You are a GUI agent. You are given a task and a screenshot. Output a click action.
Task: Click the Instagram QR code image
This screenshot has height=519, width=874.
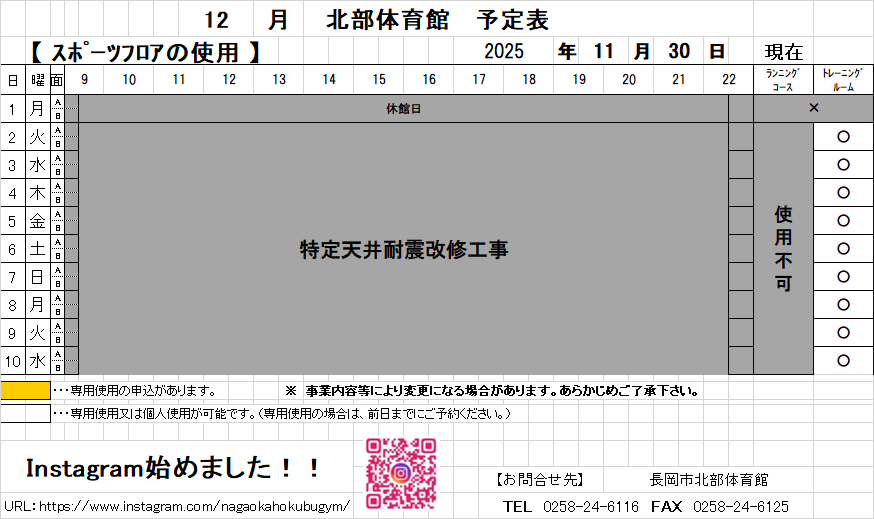400,473
